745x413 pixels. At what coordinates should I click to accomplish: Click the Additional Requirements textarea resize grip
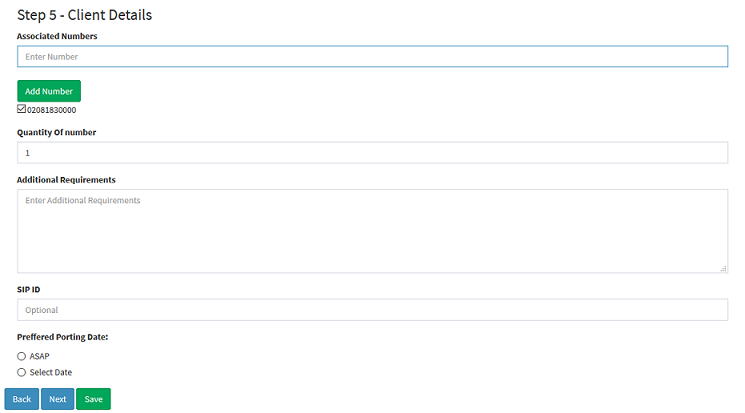click(x=723, y=269)
